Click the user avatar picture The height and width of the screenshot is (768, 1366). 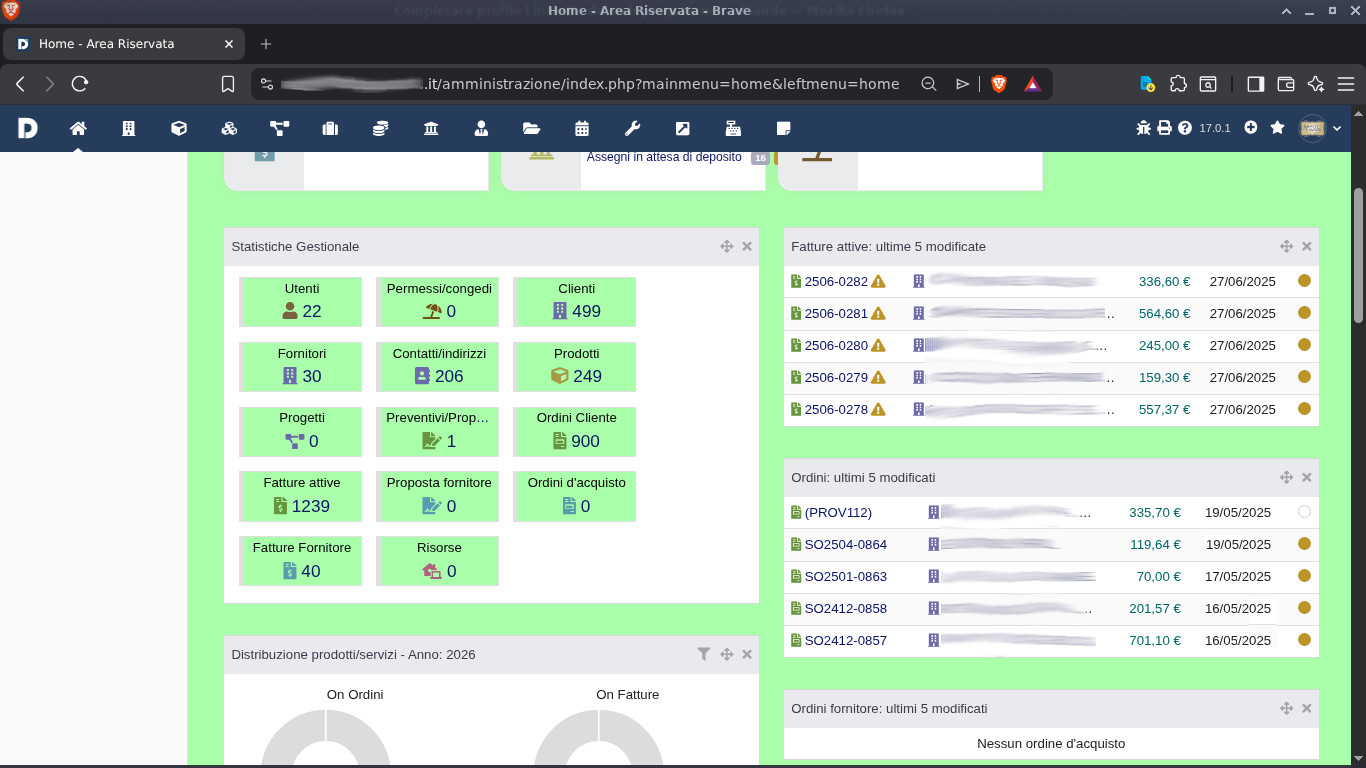pyautogui.click(x=1312, y=128)
